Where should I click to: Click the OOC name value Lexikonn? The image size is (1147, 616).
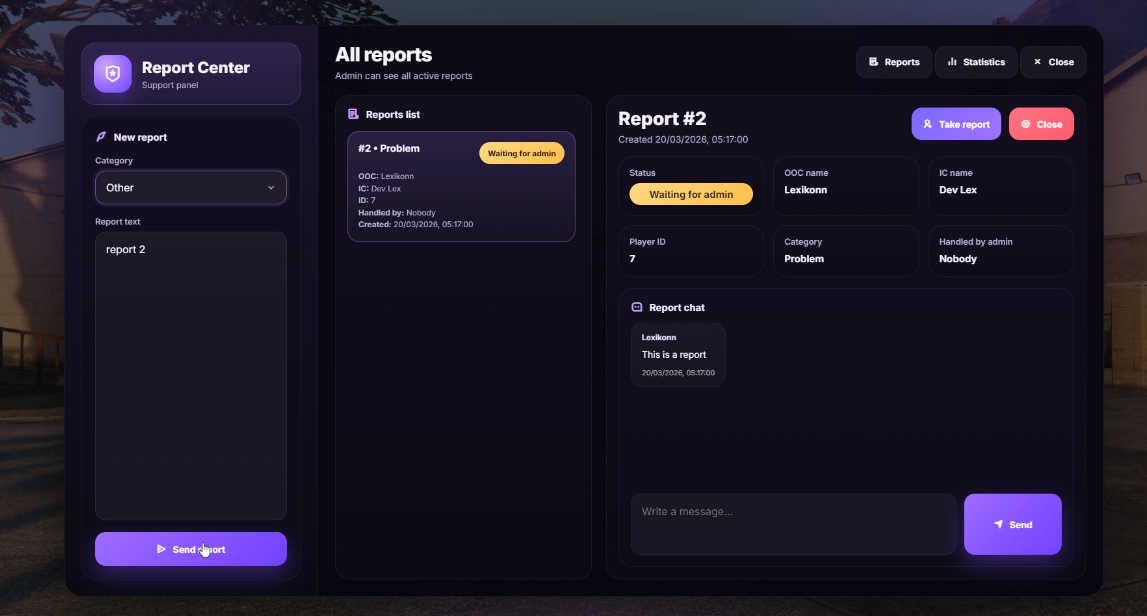coord(805,189)
